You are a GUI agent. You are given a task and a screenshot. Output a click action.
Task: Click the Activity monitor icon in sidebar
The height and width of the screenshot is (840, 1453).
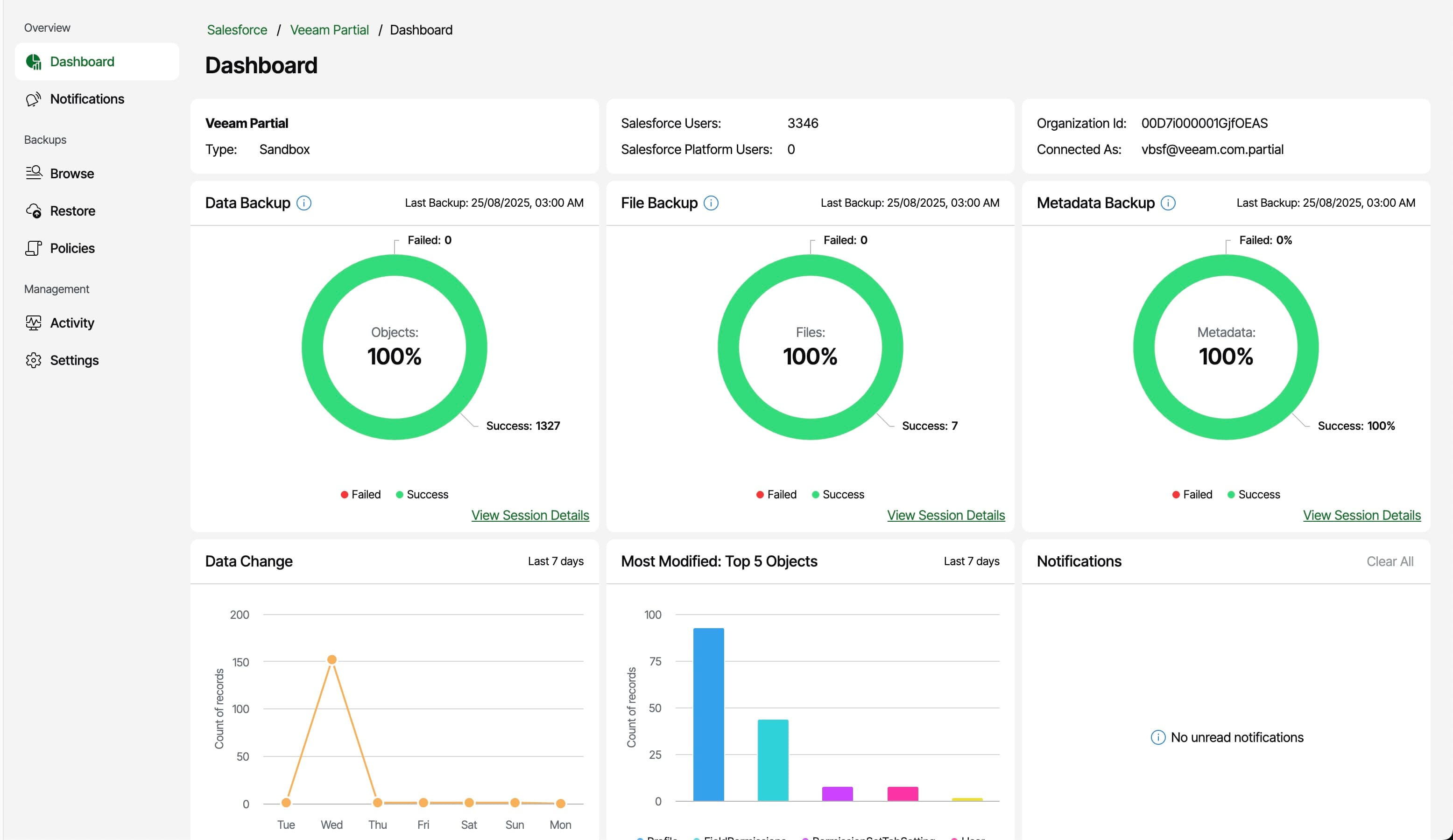click(x=34, y=322)
